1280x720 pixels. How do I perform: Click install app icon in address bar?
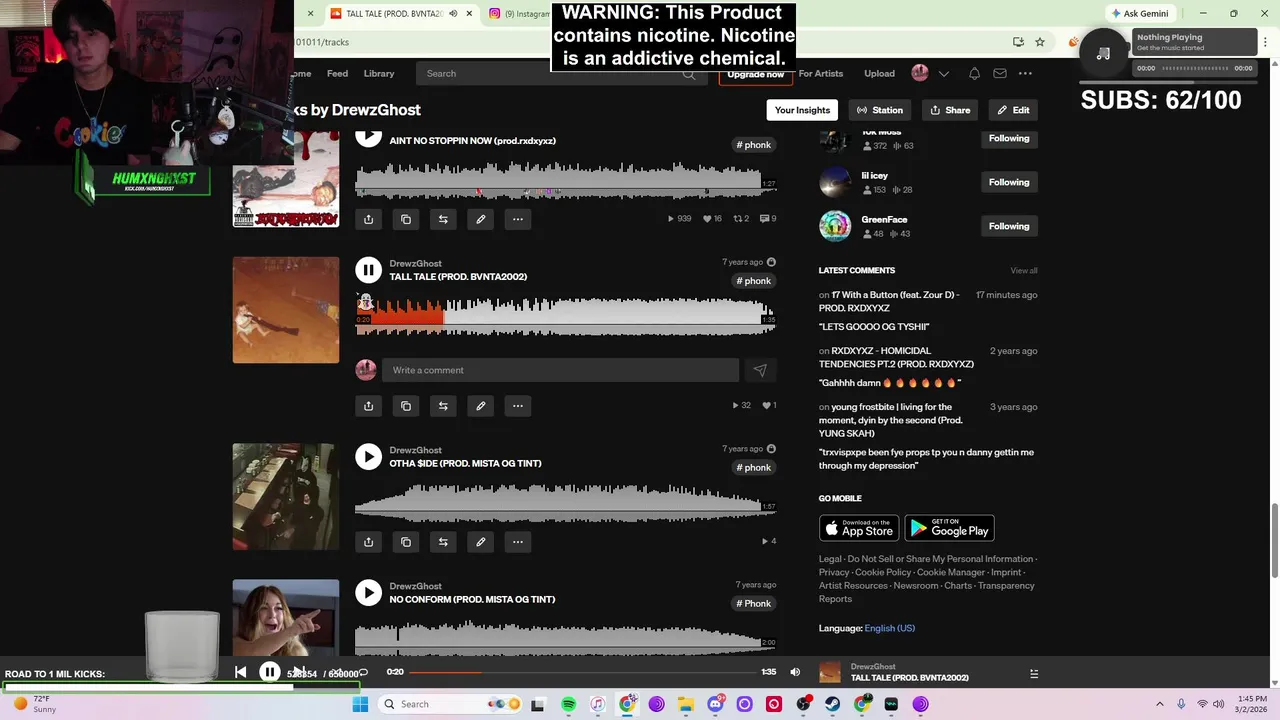tap(1018, 42)
